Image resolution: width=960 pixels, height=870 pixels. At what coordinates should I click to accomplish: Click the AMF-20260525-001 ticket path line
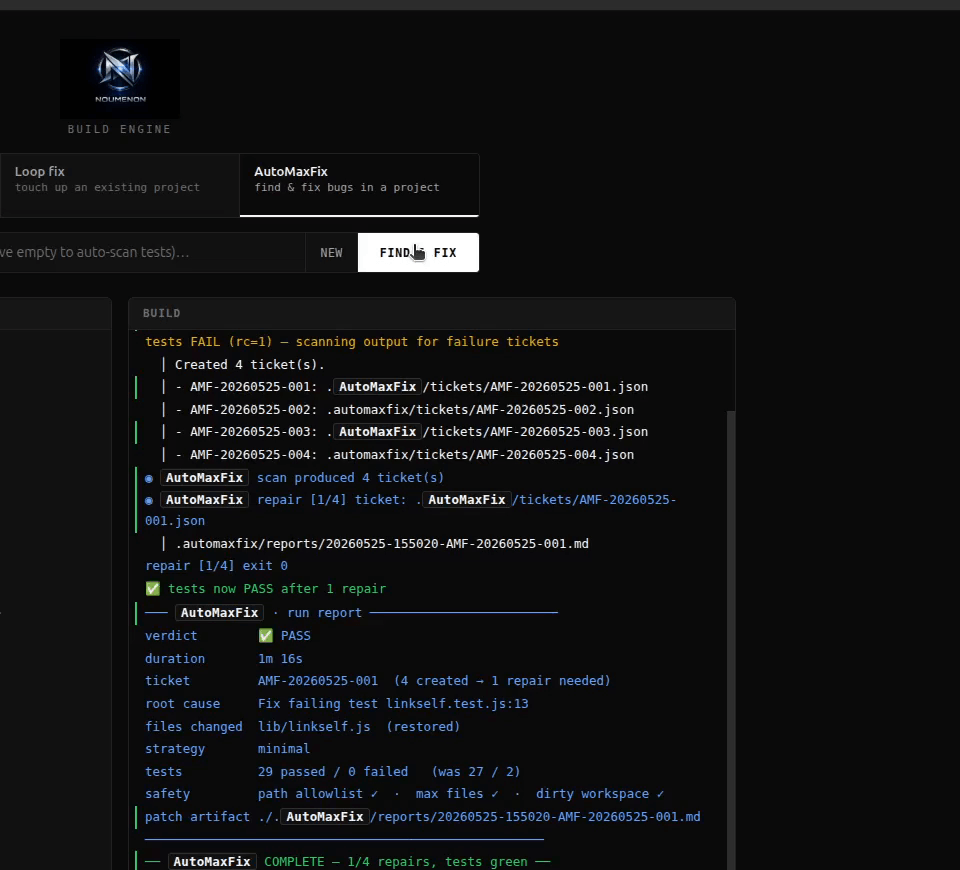coord(411,387)
